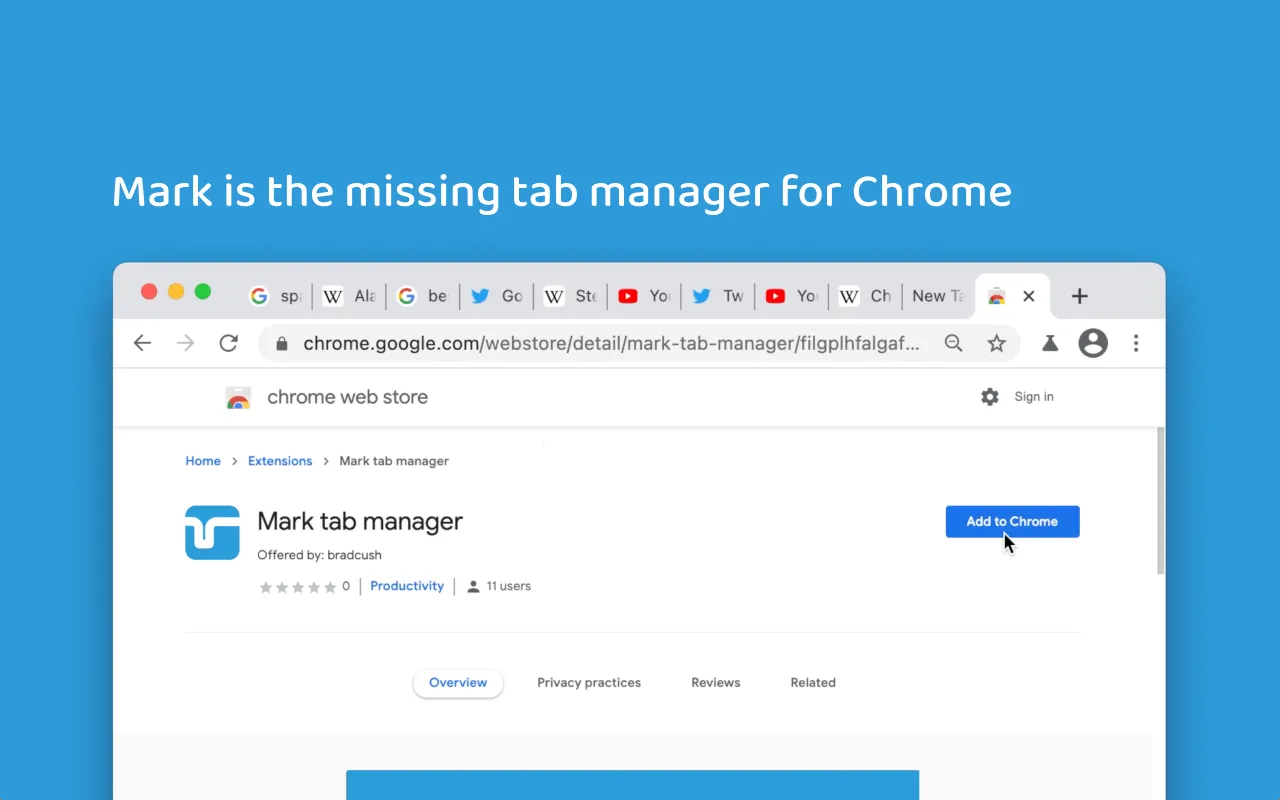
Task: Click the forward navigation arrow
Action: 185,343
